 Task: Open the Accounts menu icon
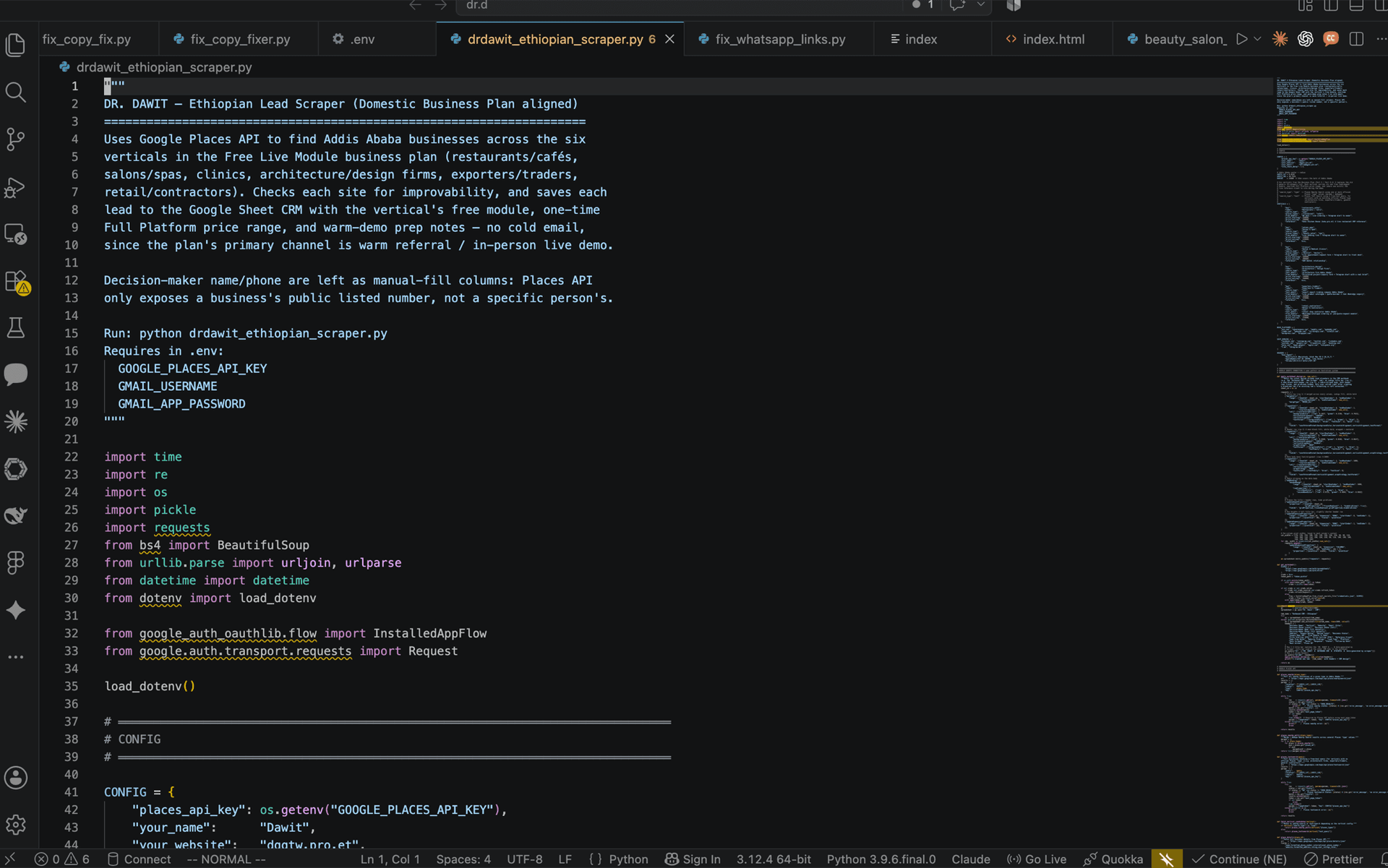16,778
